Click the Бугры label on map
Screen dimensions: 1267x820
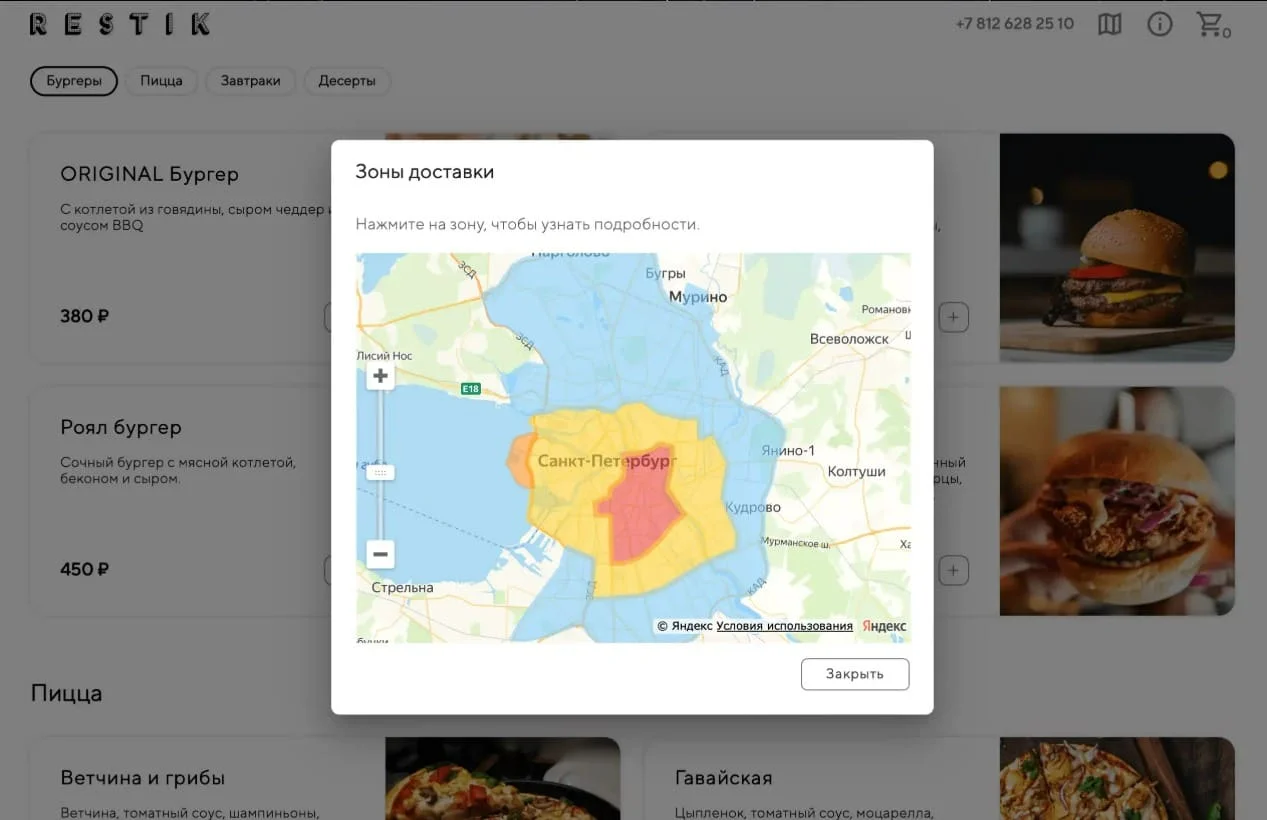665,273
